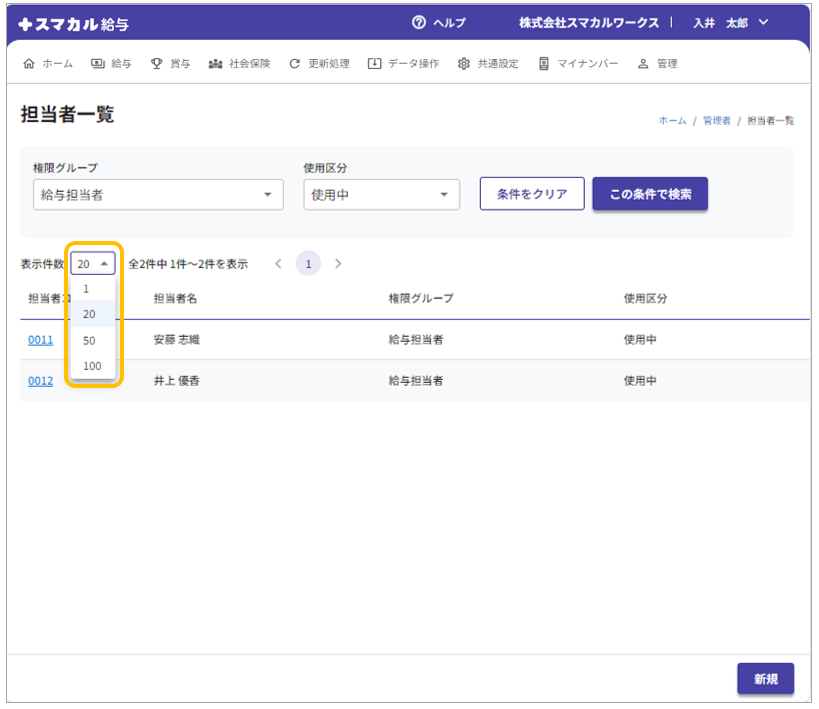Click the 条件をクリア button
Viewport: 819px width, 709px height.
coord(532,194)
